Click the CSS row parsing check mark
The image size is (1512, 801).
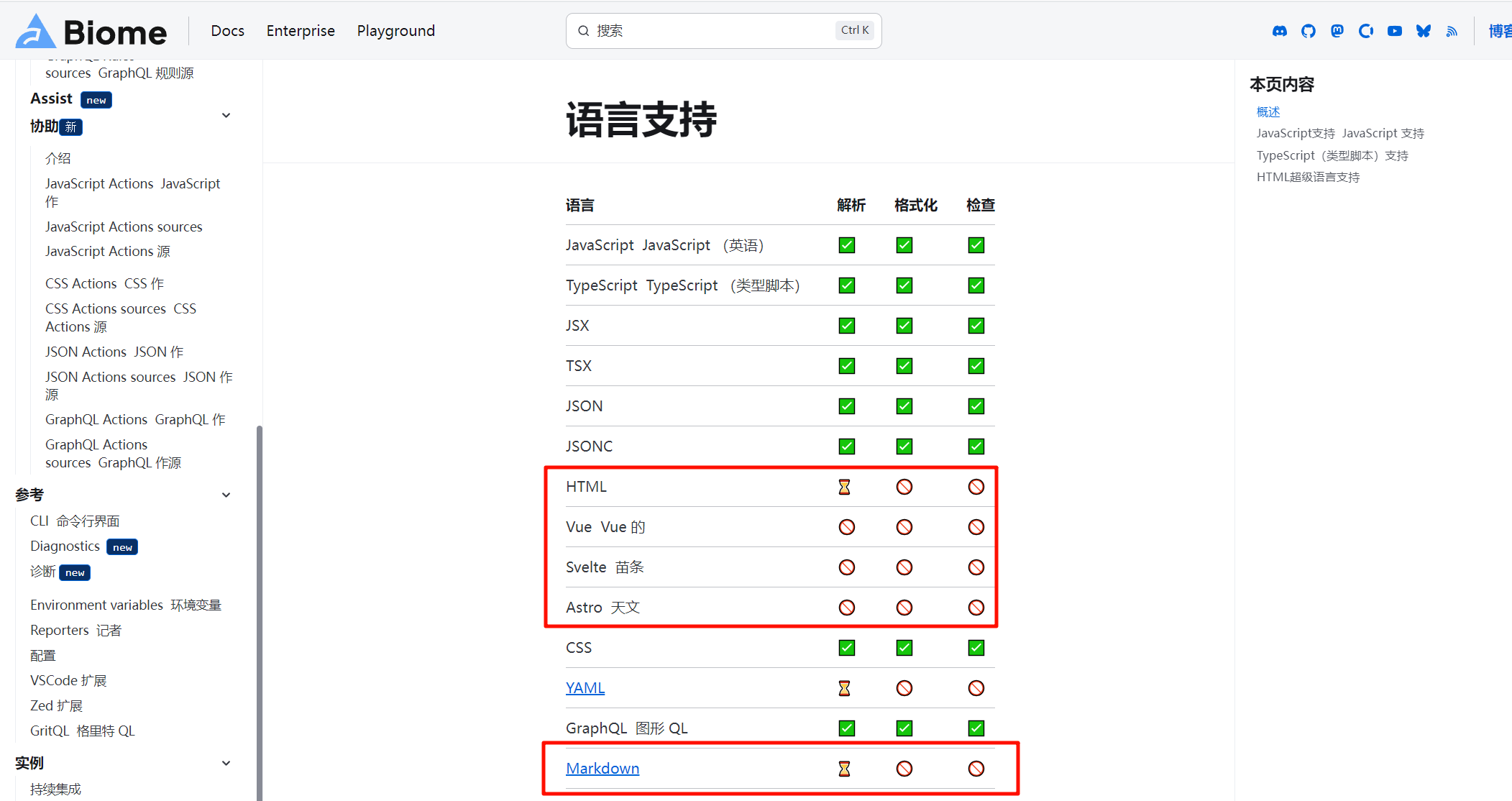click(847, 648)
